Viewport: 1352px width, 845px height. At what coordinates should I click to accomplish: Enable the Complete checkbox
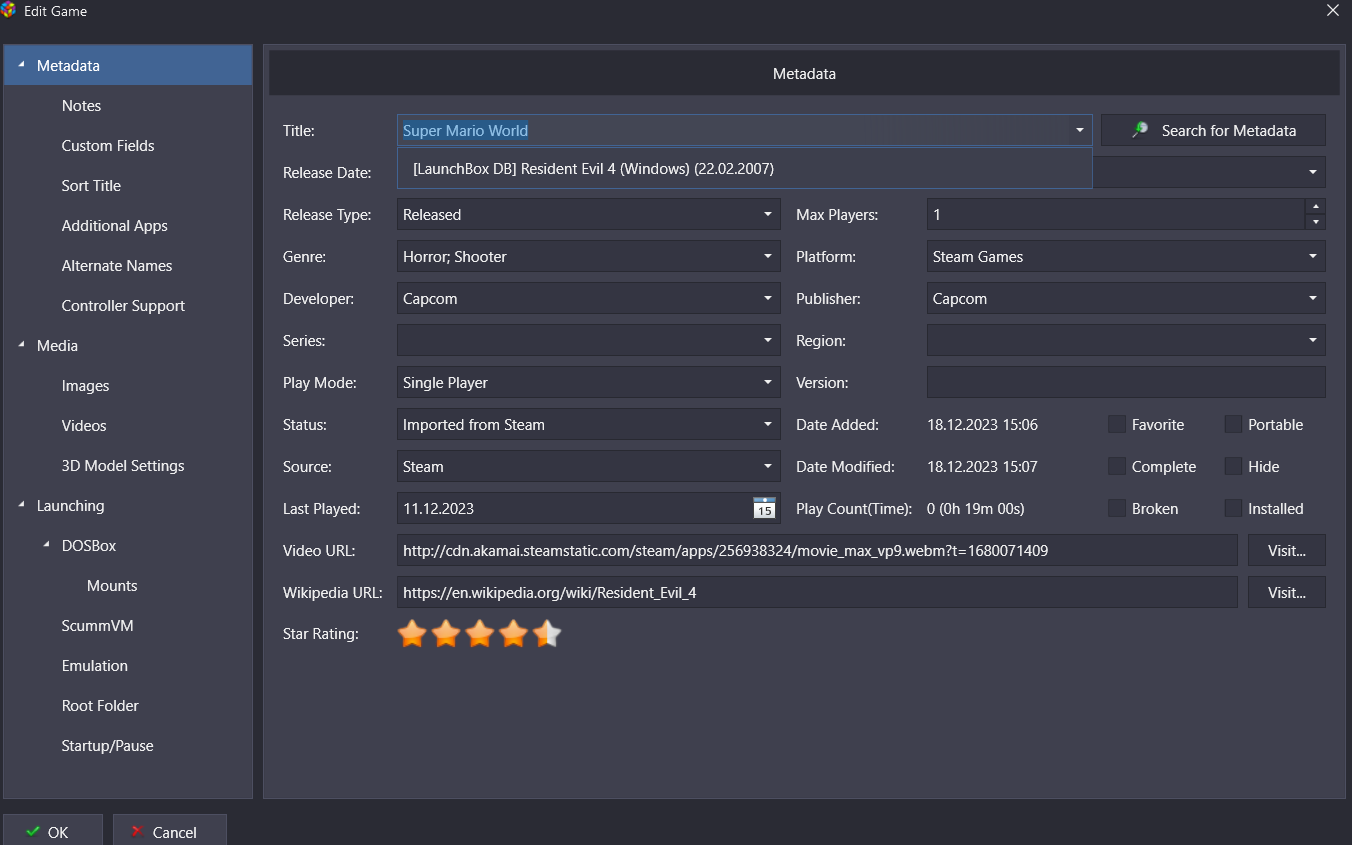point(1117,466)
